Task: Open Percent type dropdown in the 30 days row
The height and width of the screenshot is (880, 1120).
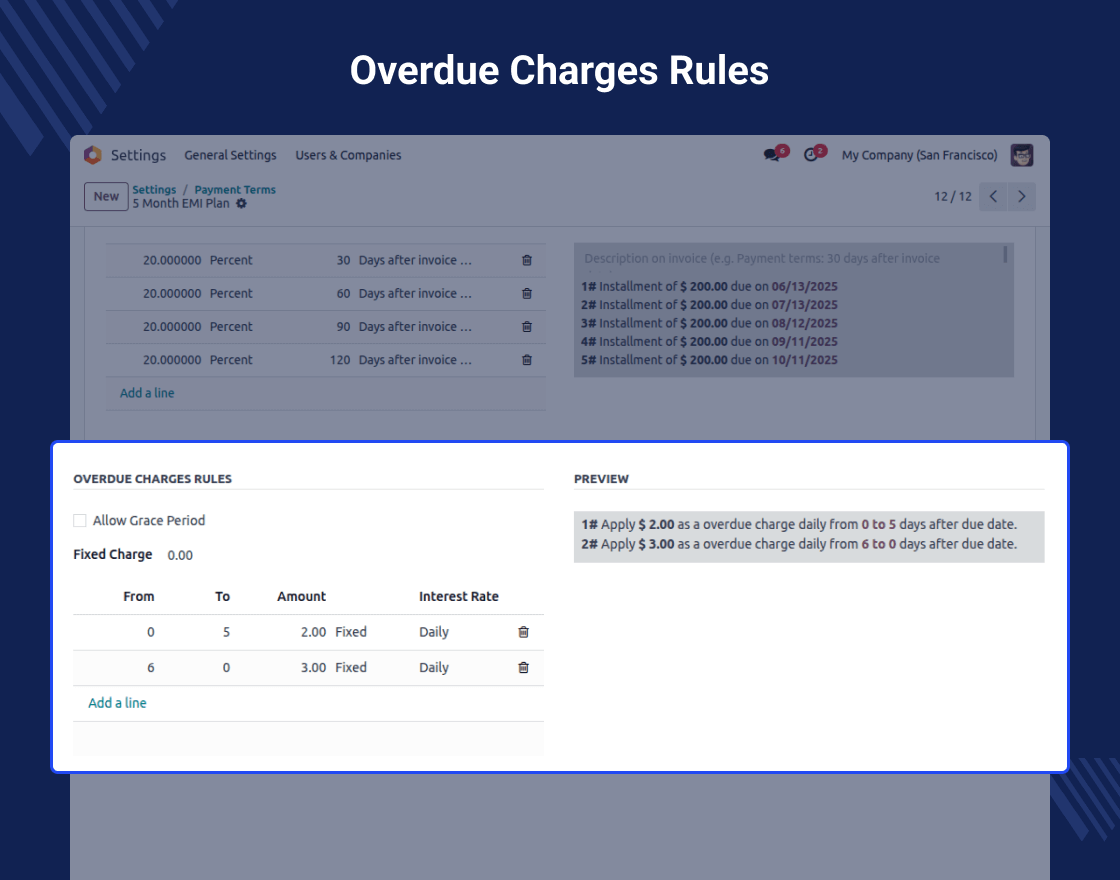Action: (x=231, y=260)
